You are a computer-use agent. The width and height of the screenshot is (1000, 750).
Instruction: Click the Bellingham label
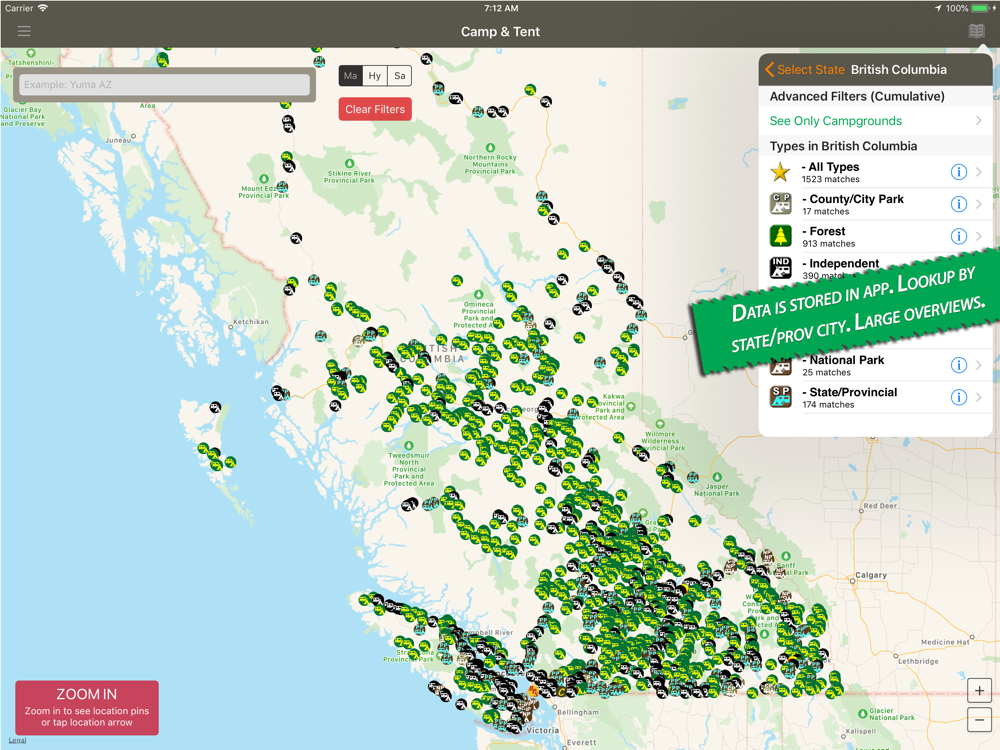coord(578,712)
